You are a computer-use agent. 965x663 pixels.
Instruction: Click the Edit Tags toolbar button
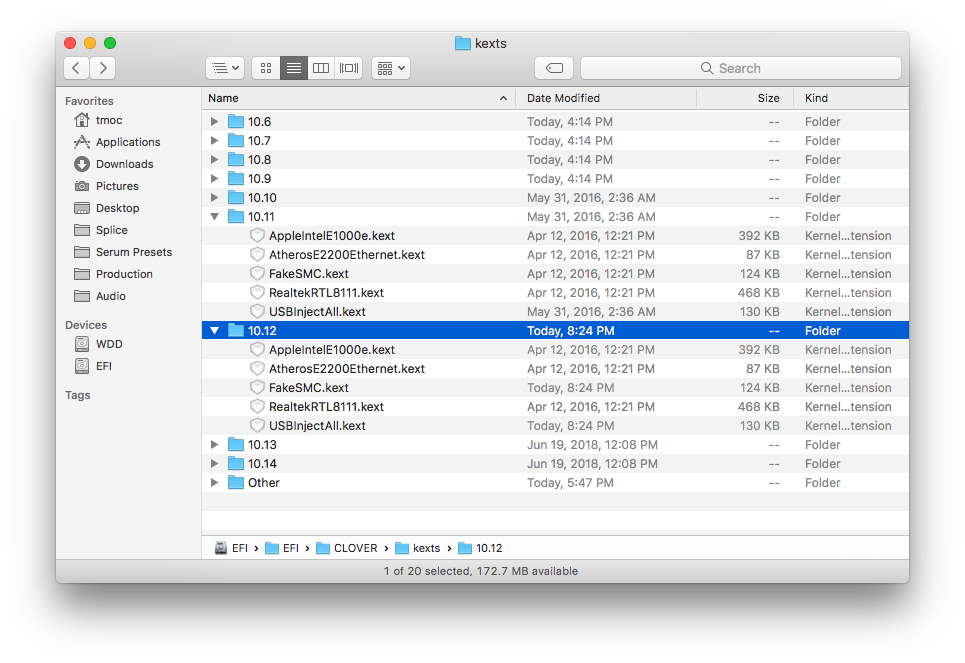(x=554, y=68)
